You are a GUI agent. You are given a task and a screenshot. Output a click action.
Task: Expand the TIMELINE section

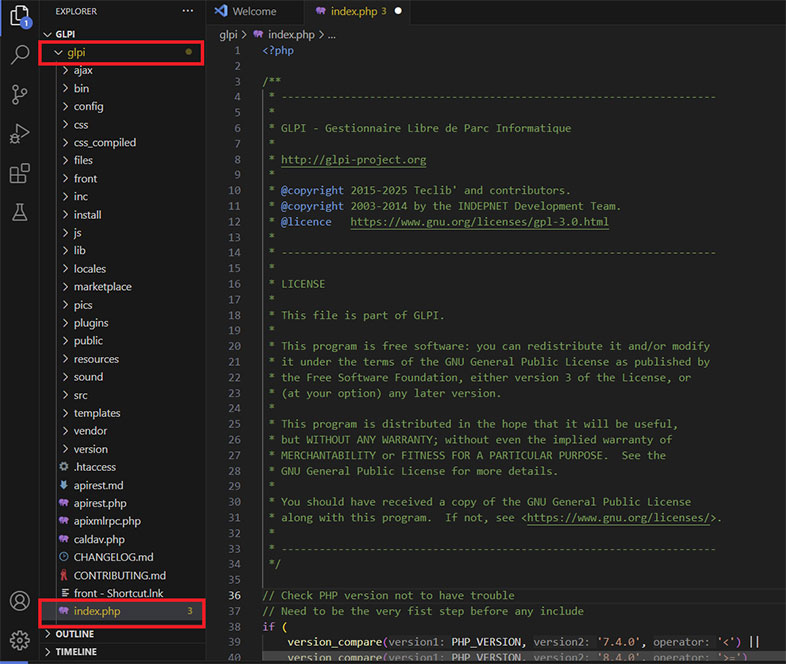coord(76,651)
